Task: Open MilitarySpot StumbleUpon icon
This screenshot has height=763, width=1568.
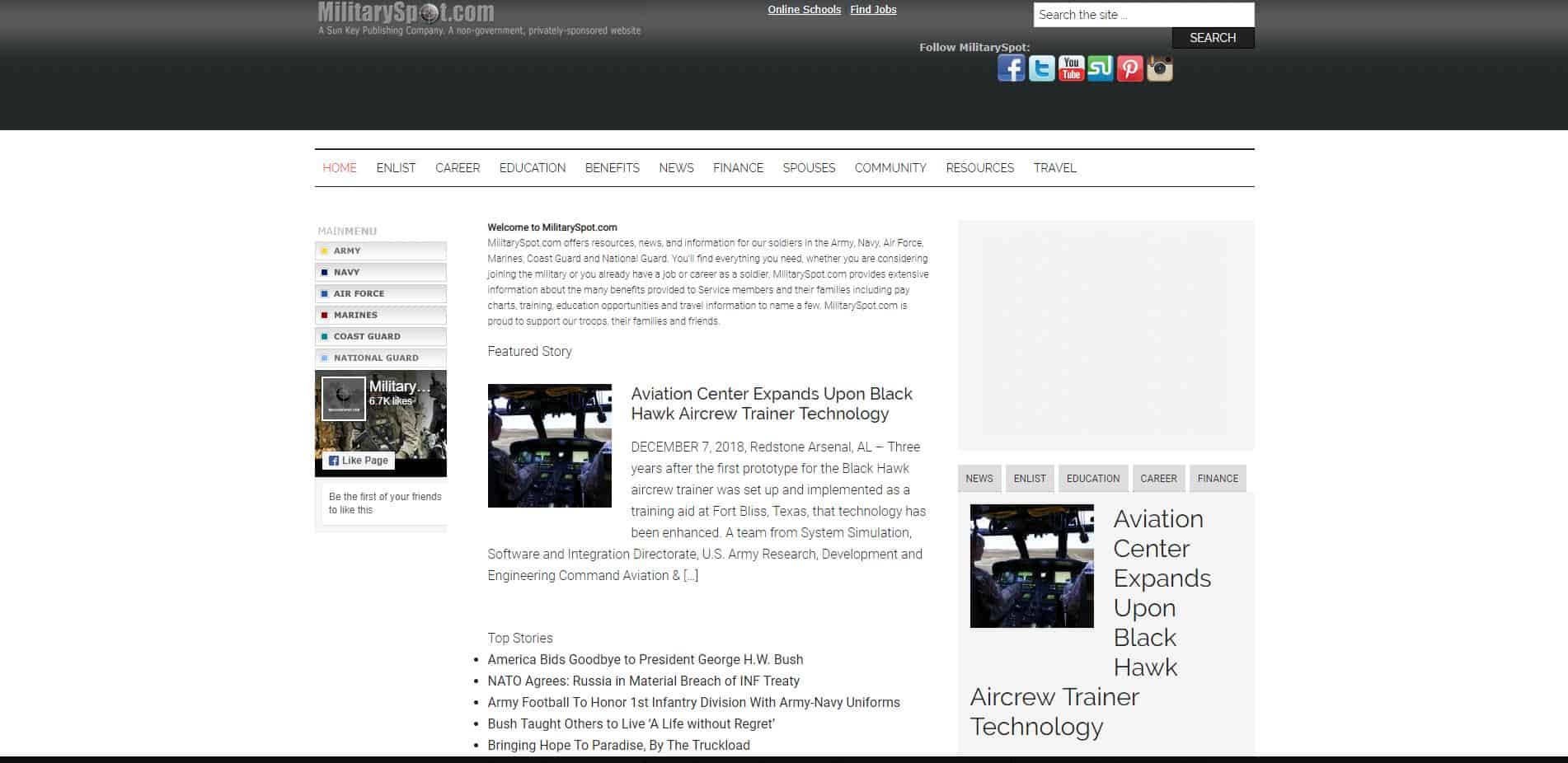Action: click(x=1101, y=68)
